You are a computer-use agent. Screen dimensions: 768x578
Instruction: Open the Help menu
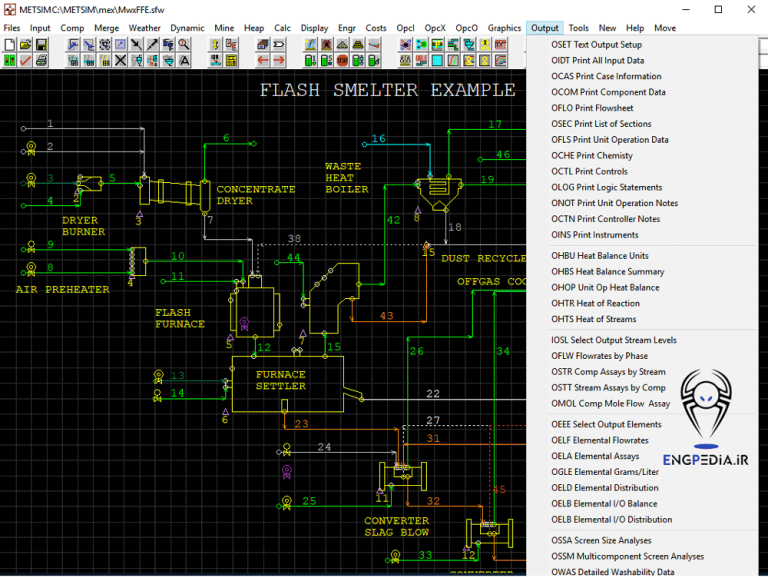[x=635, y=28]
